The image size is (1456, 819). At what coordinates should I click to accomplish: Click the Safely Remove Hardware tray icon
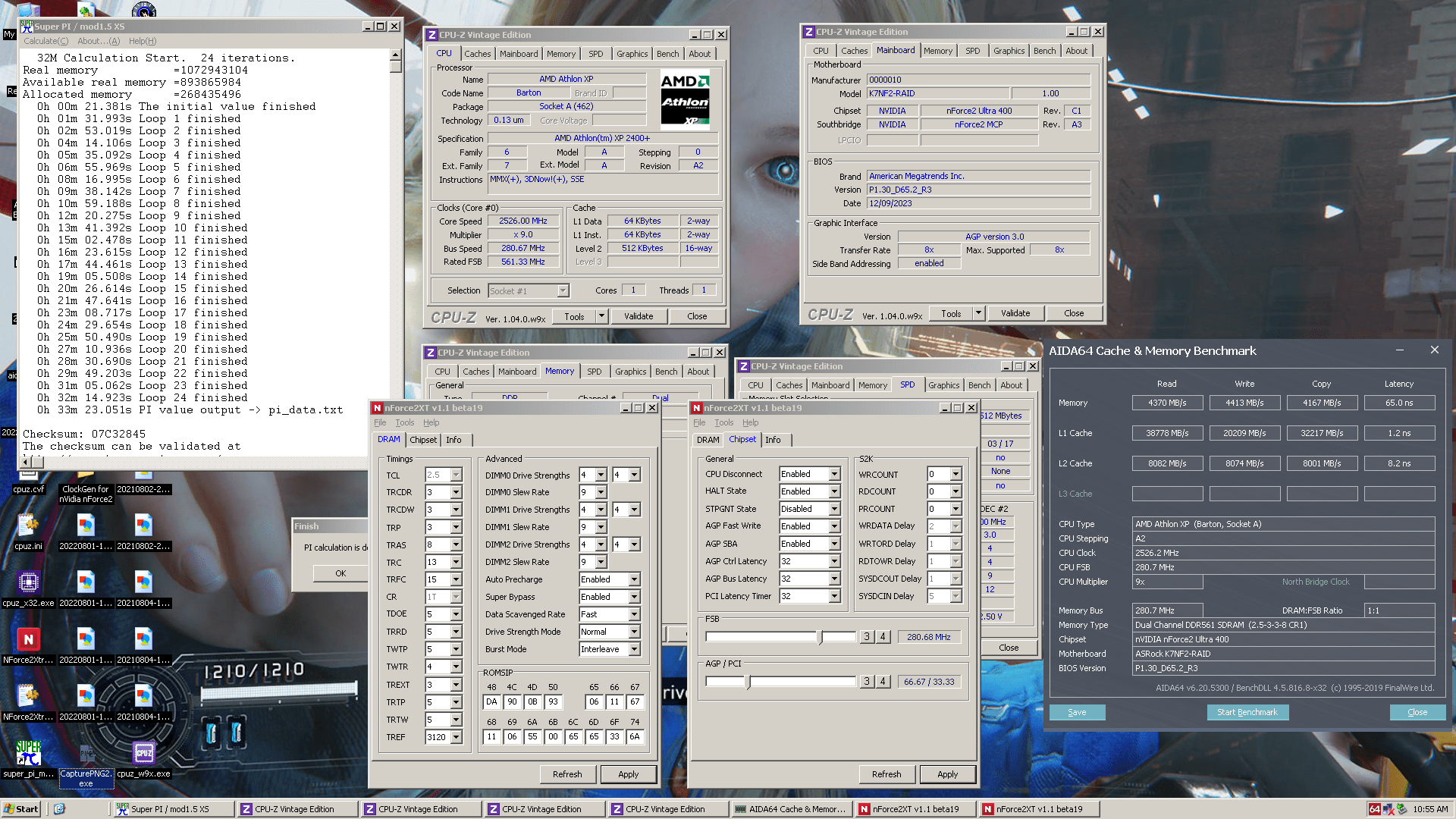pyautogui.click(x=1401, y=809)
